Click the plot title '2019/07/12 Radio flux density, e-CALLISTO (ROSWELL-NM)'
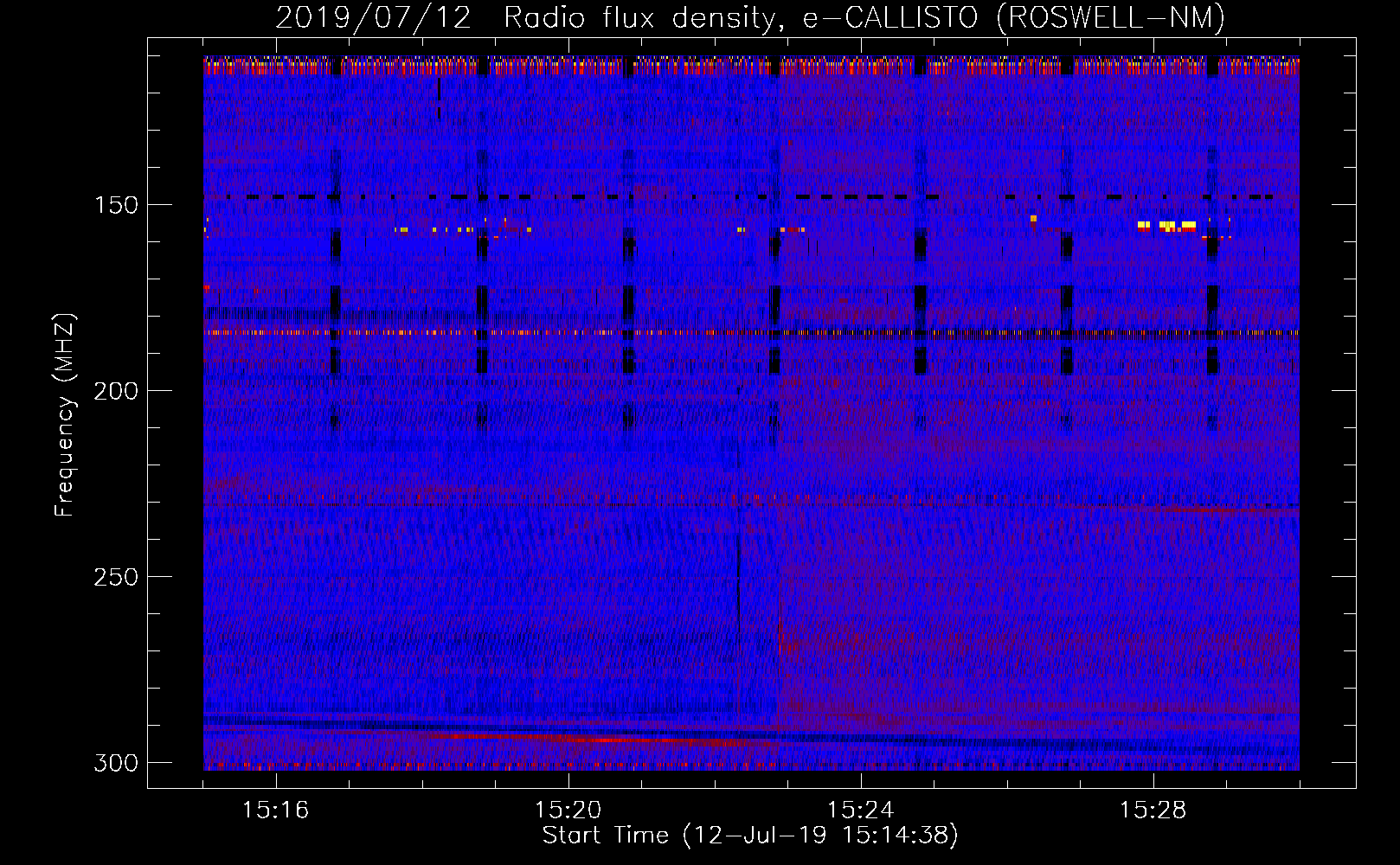 [750, 17]
